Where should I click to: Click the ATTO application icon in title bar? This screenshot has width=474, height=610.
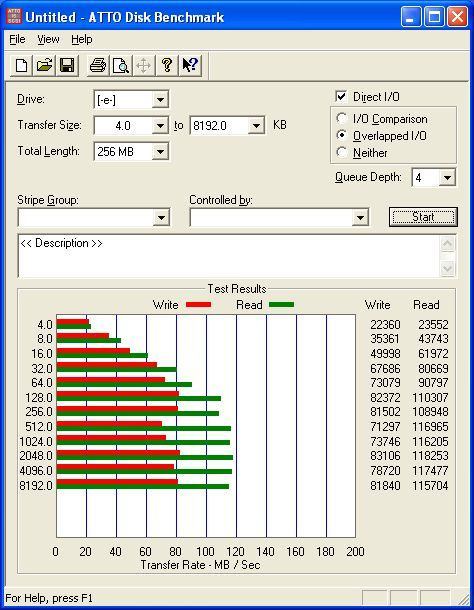tap(14, 16)
